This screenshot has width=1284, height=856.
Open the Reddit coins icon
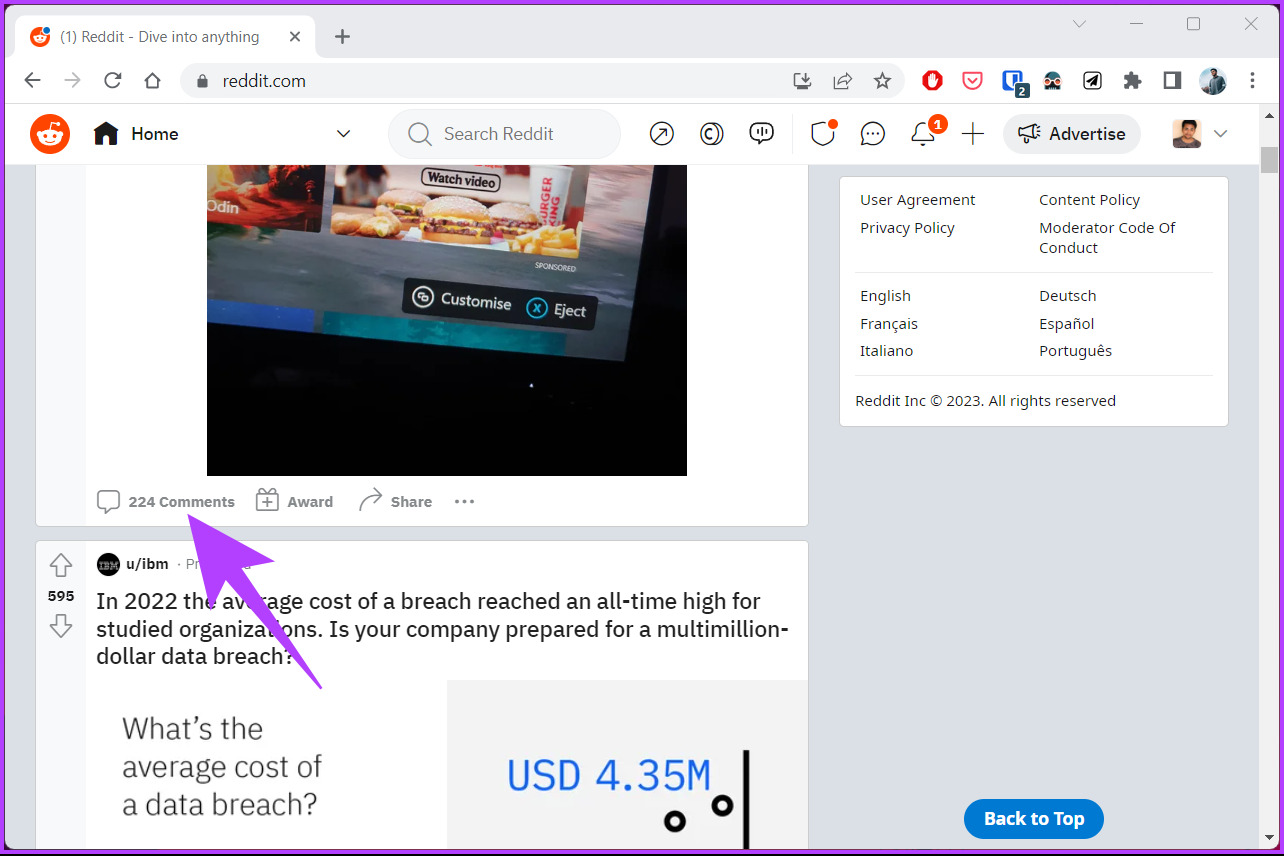[711, 133]
